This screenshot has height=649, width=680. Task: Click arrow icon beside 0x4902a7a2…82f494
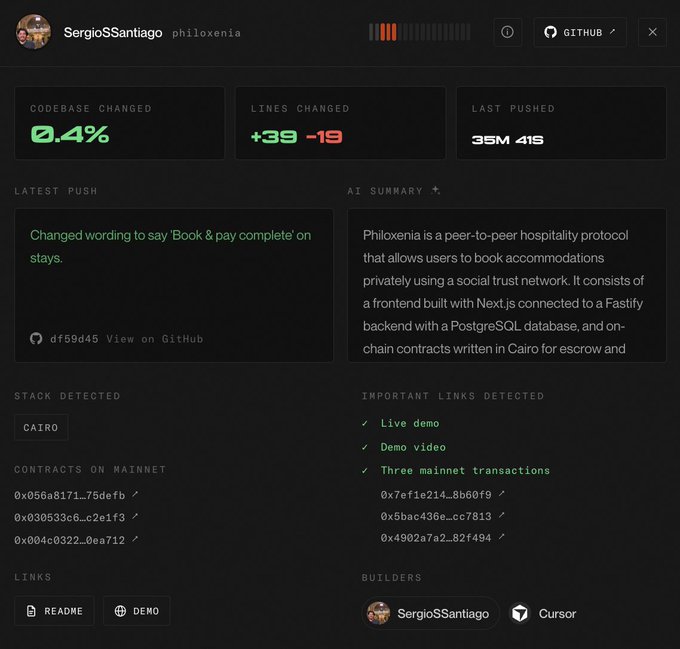[x=501, y=537]
